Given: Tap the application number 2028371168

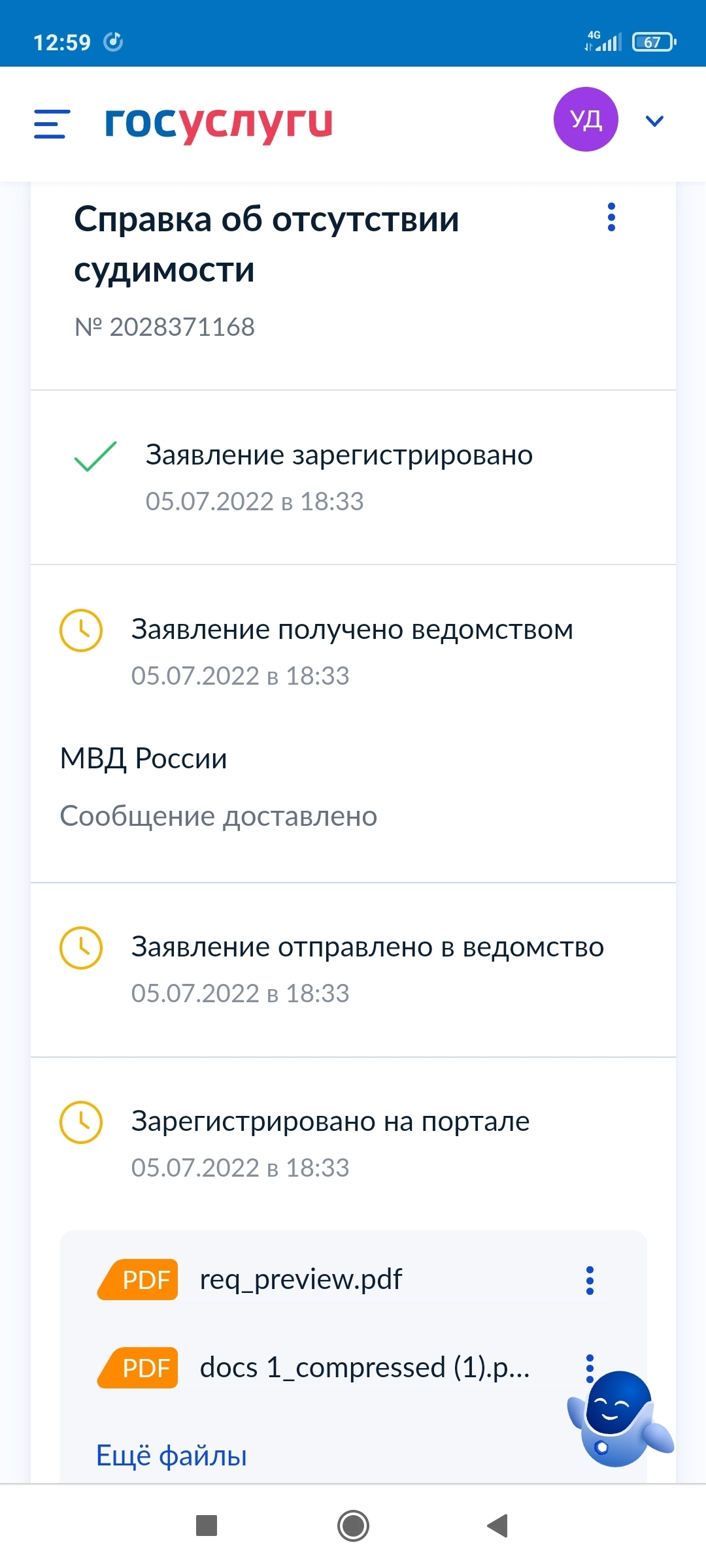Looking at the screenshot, I should point(165,327).
